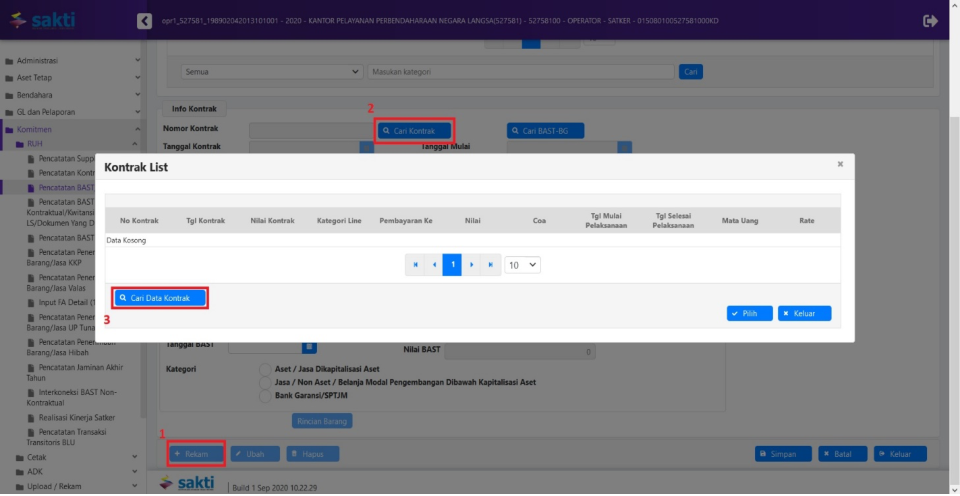Expand the Administrasi menu group

point(72,60)
